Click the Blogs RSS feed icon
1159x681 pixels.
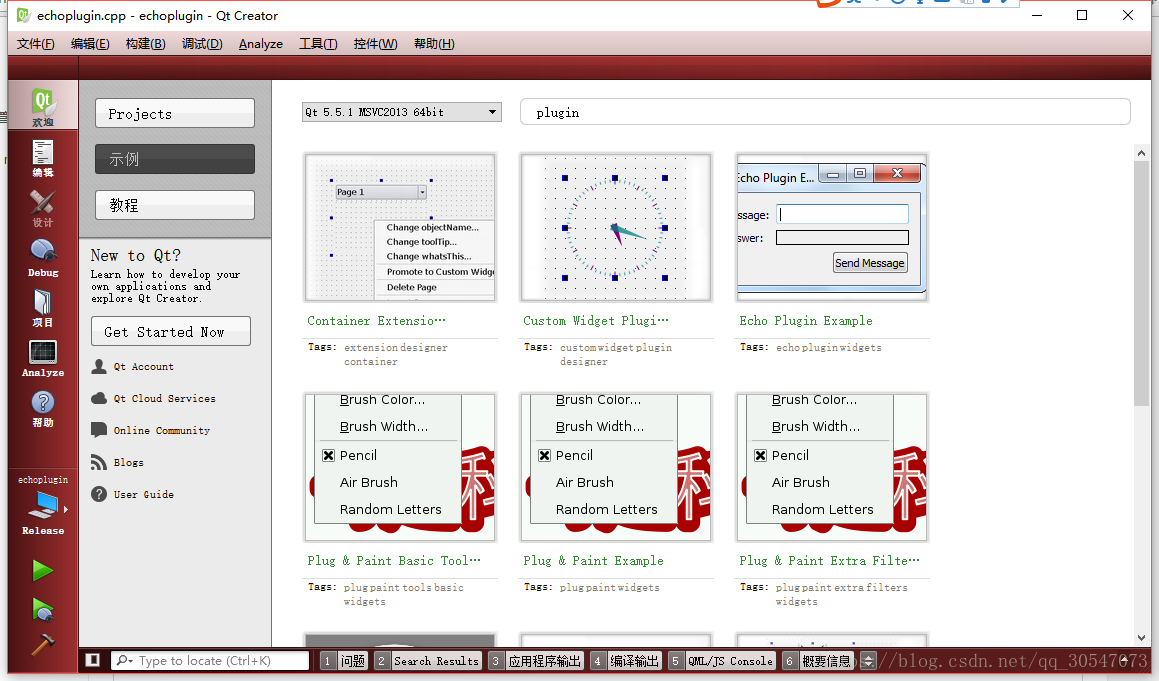point(99,462)
